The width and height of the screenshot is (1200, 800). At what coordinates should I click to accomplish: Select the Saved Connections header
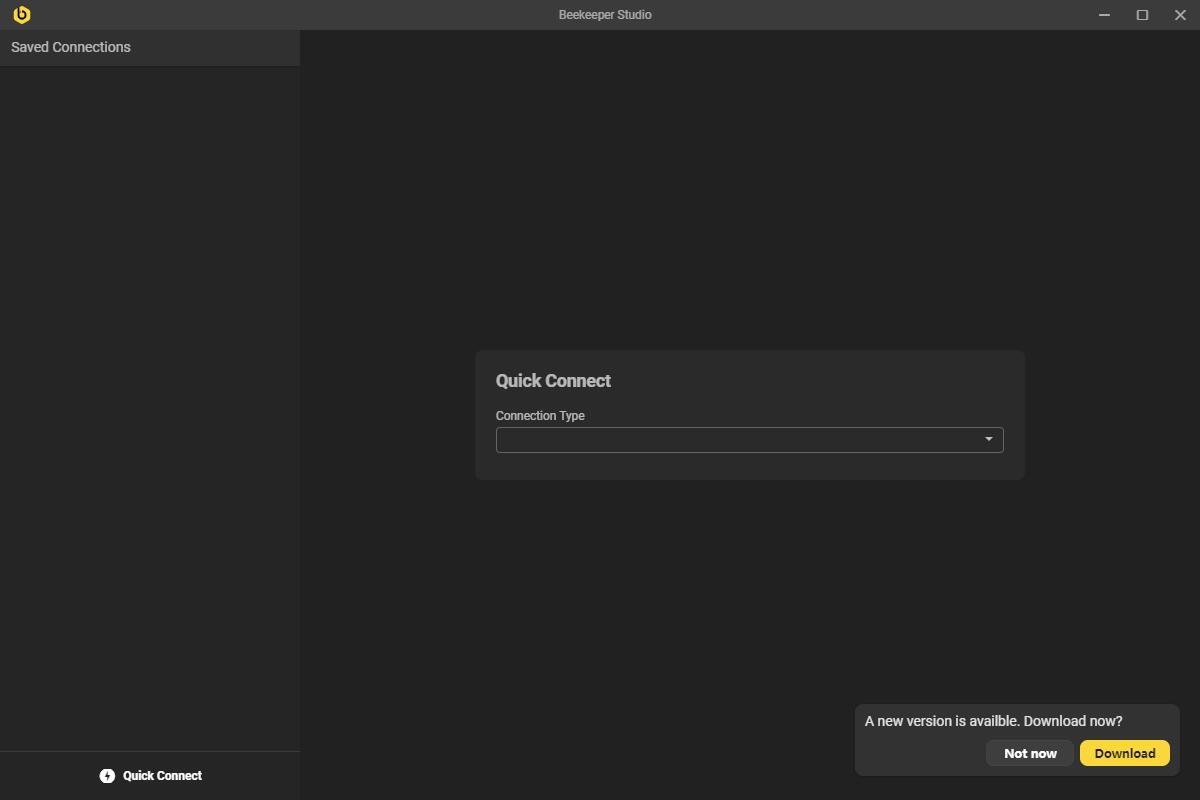[x=71, y=47]
